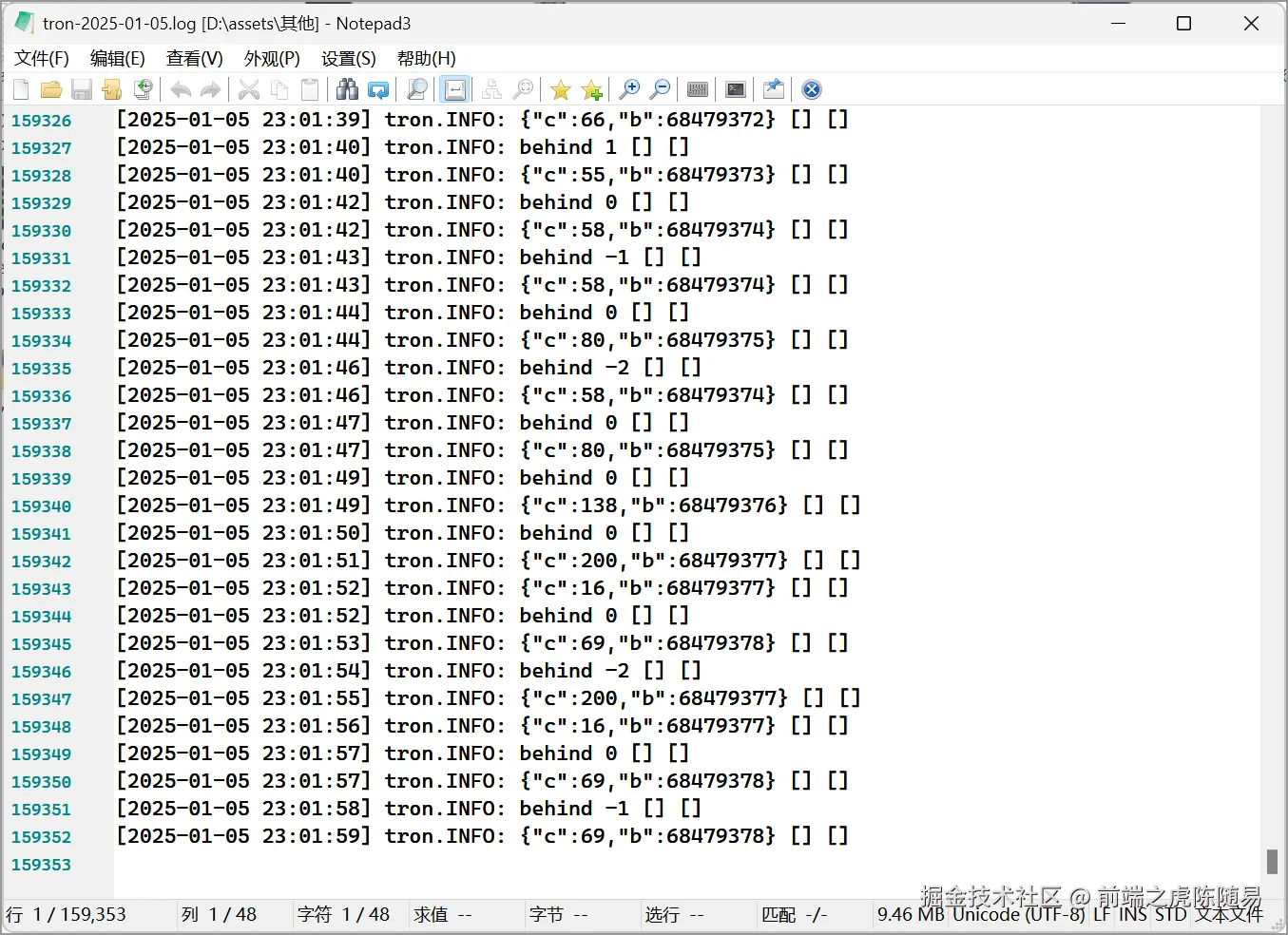Click the 字节 status bar field

click(x=559, y=914)
